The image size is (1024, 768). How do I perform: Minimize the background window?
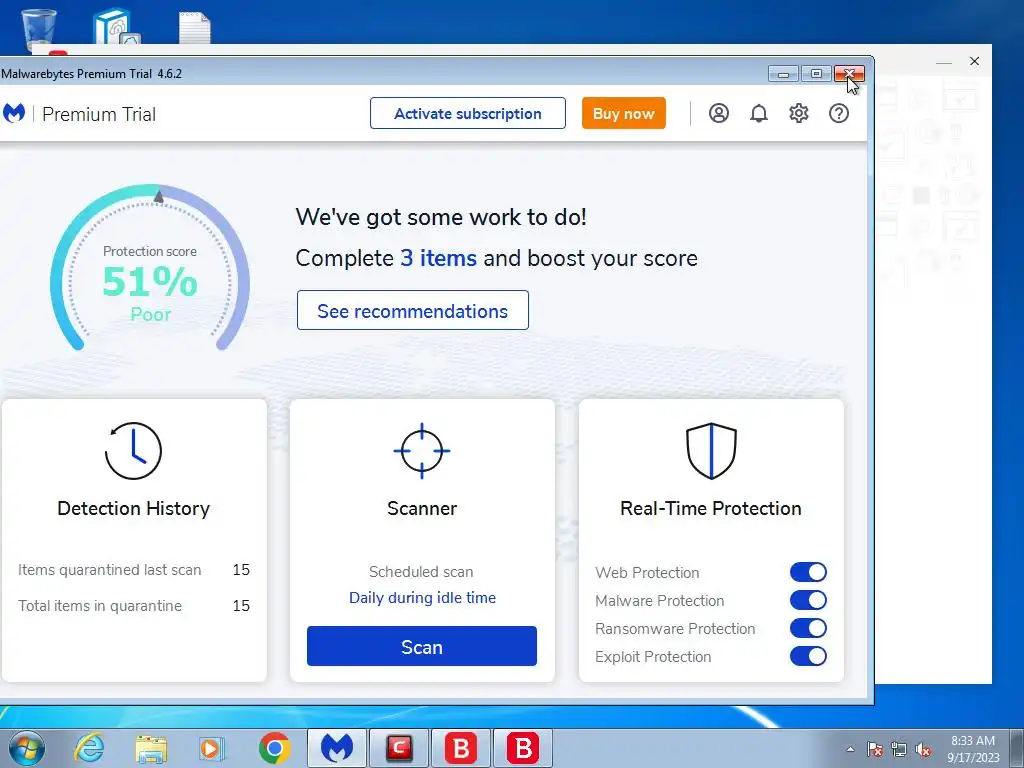944,62
